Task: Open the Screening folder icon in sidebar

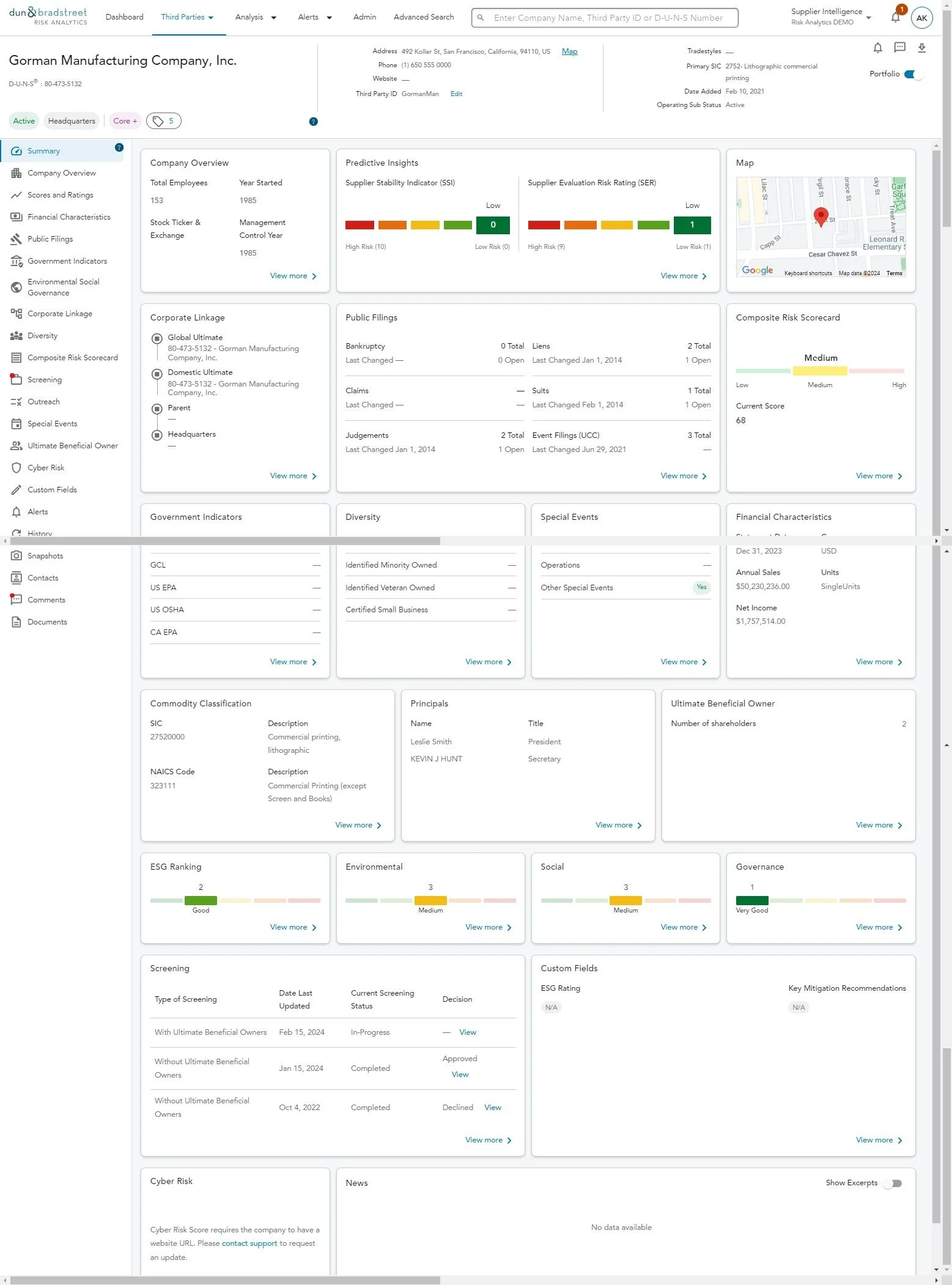Action: pyautogui.click(x=17, y=380)
